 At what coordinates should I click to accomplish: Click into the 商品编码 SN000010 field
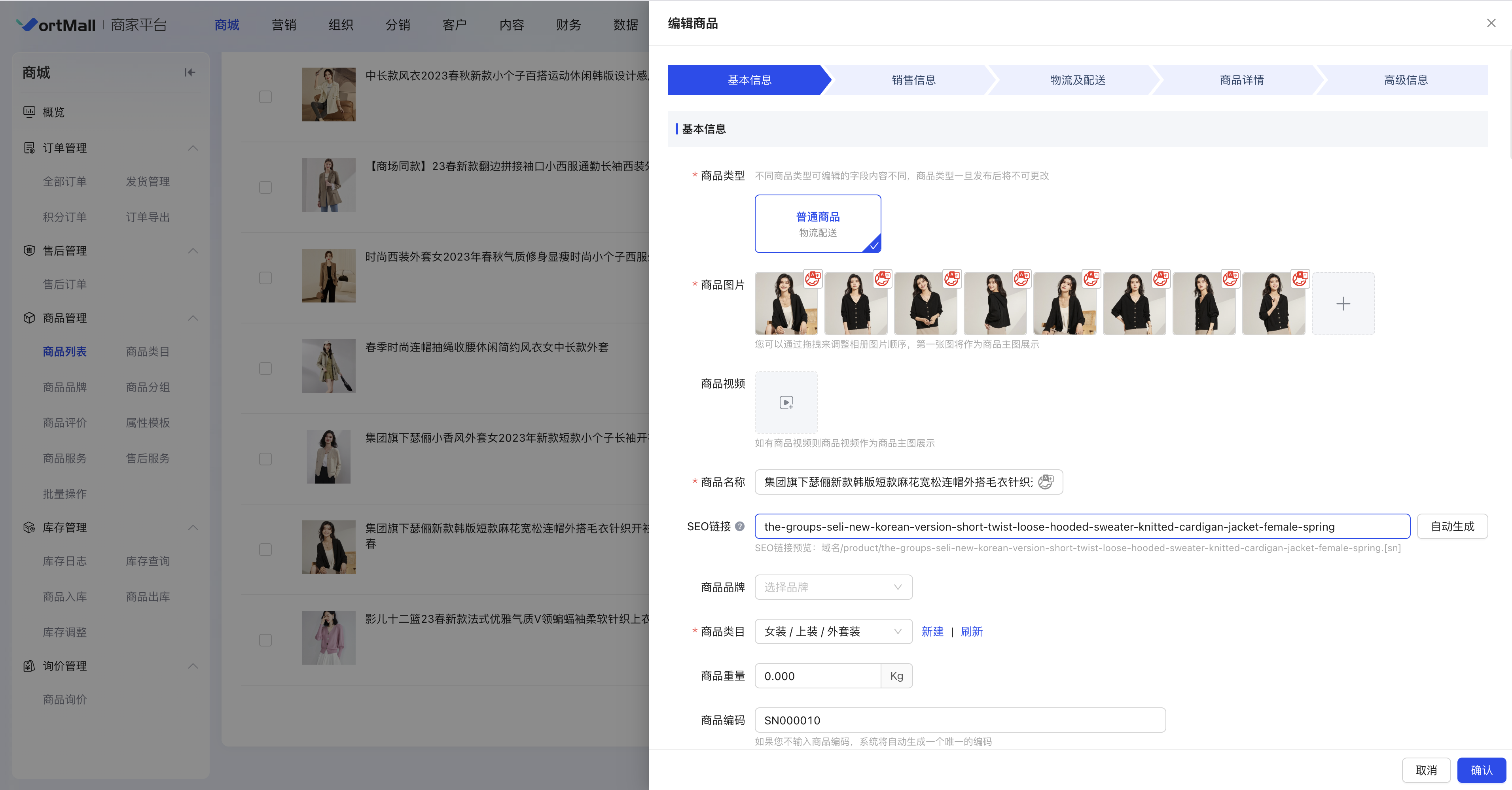click(x=960, y=720)
